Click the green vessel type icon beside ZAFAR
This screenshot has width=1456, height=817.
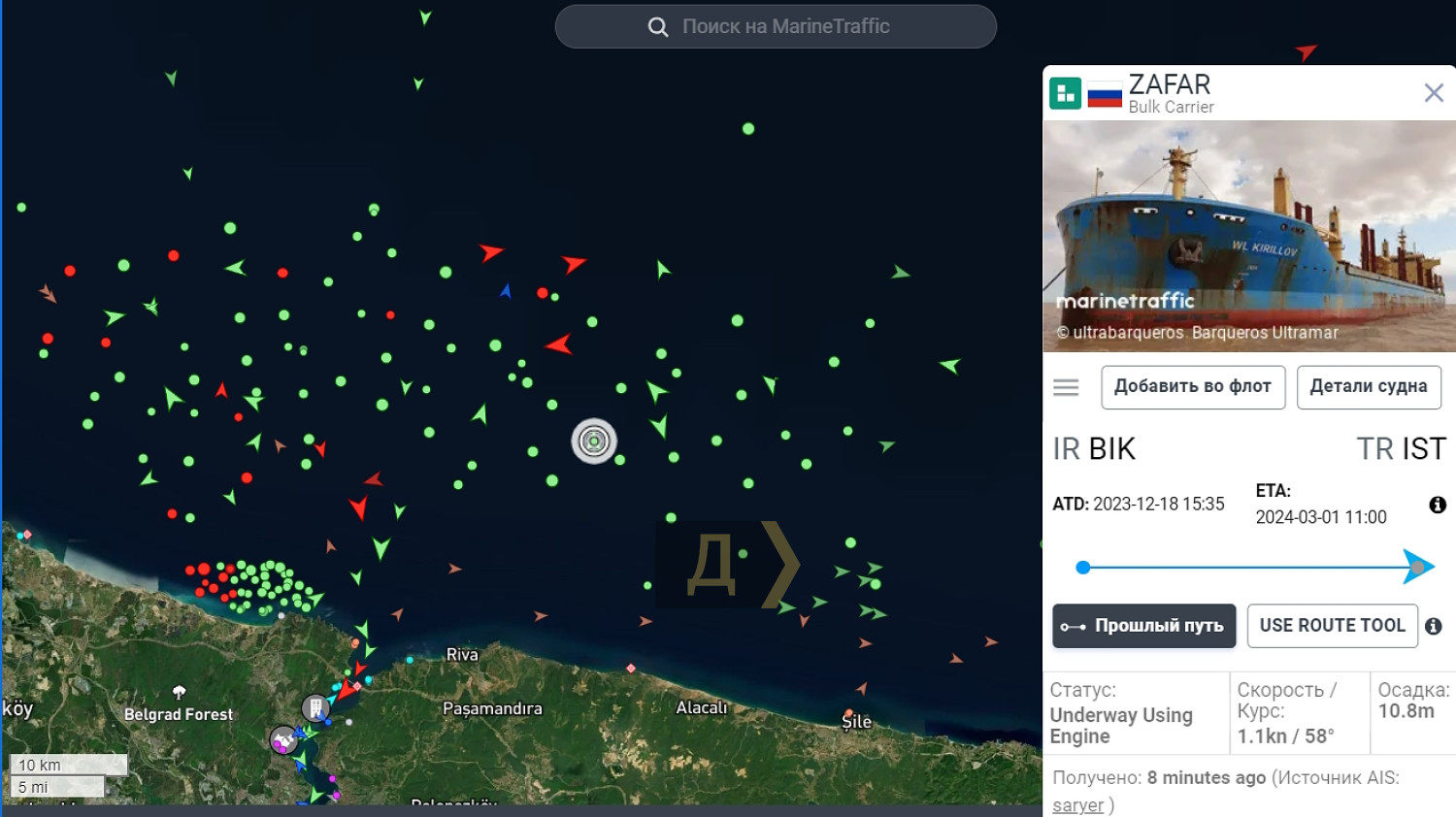[x=1065, y=93]
